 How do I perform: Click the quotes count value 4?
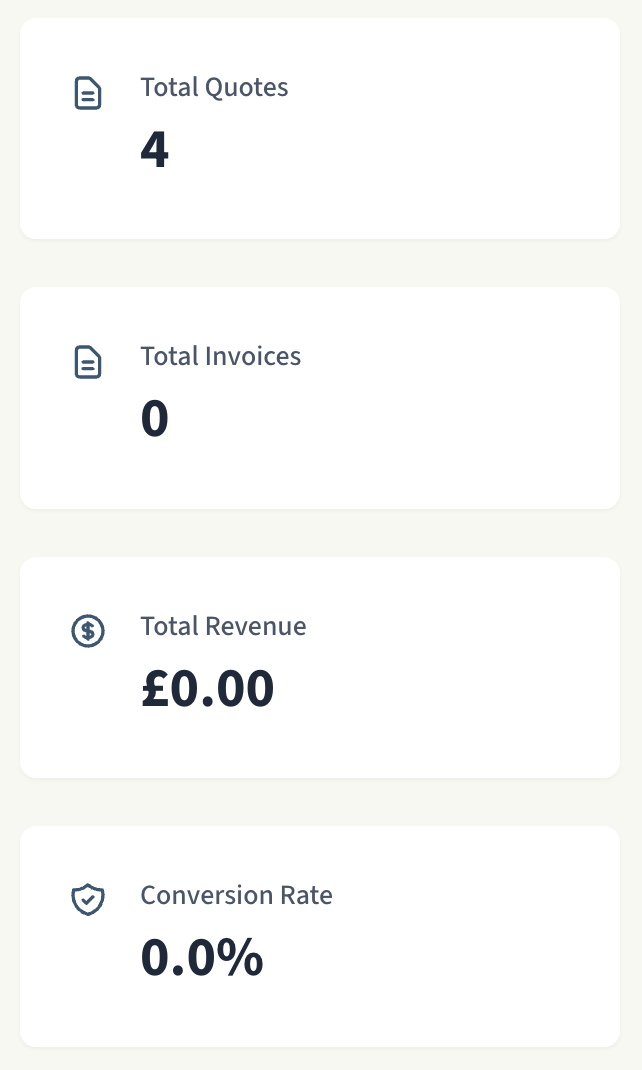pyautogui.click(x=155, y=150)
